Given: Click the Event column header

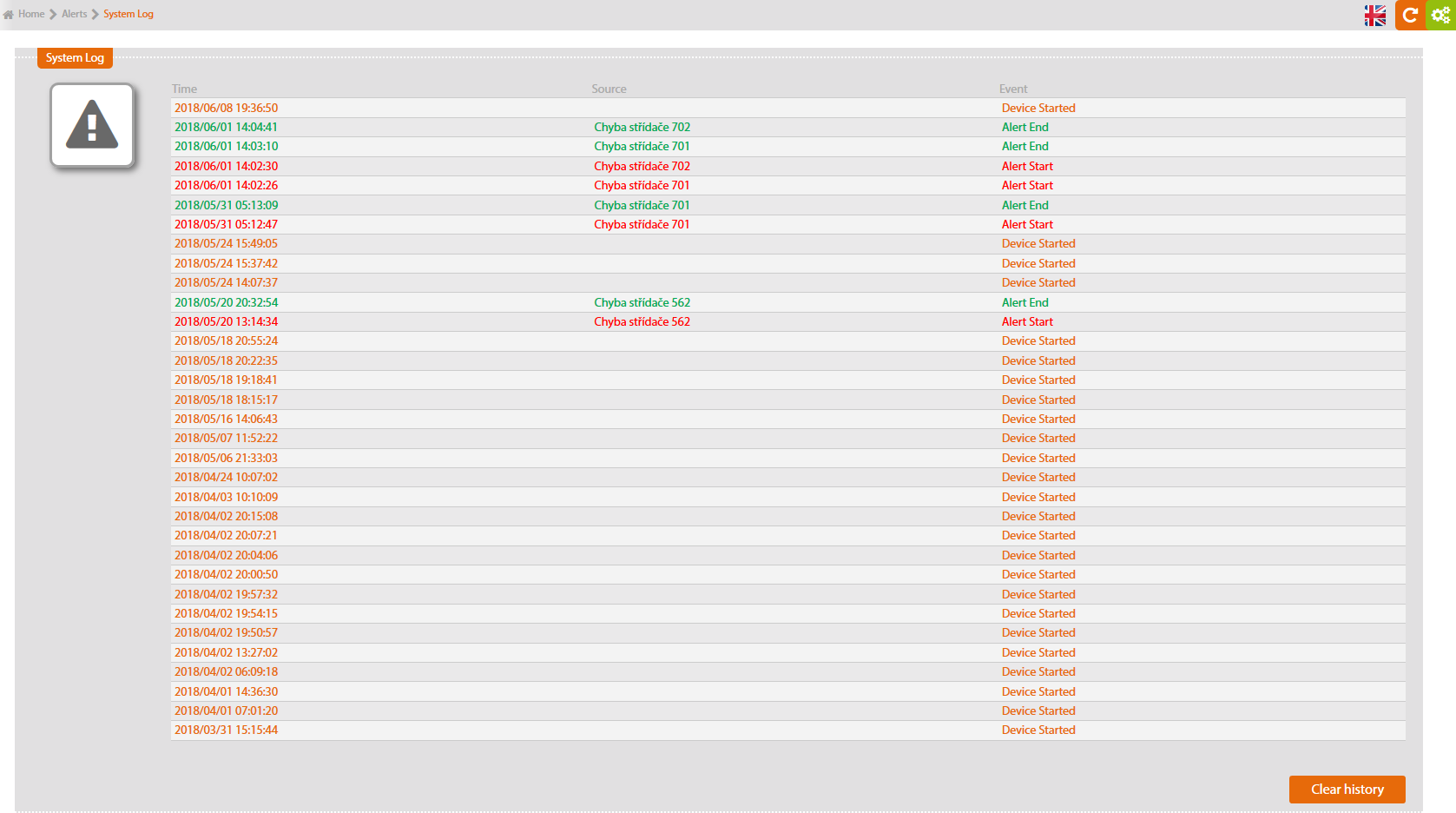Looking at the screenshot, I should [1012, 89].
